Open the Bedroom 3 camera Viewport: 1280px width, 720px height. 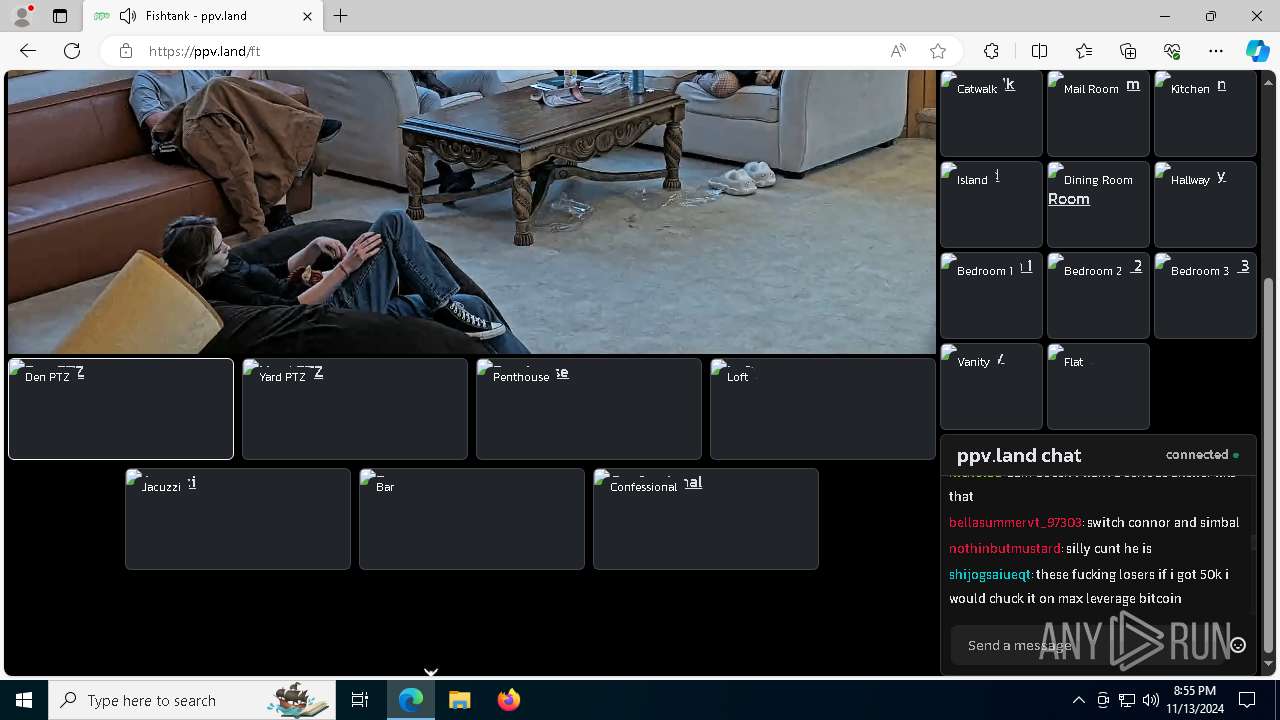coord(1205,295)
